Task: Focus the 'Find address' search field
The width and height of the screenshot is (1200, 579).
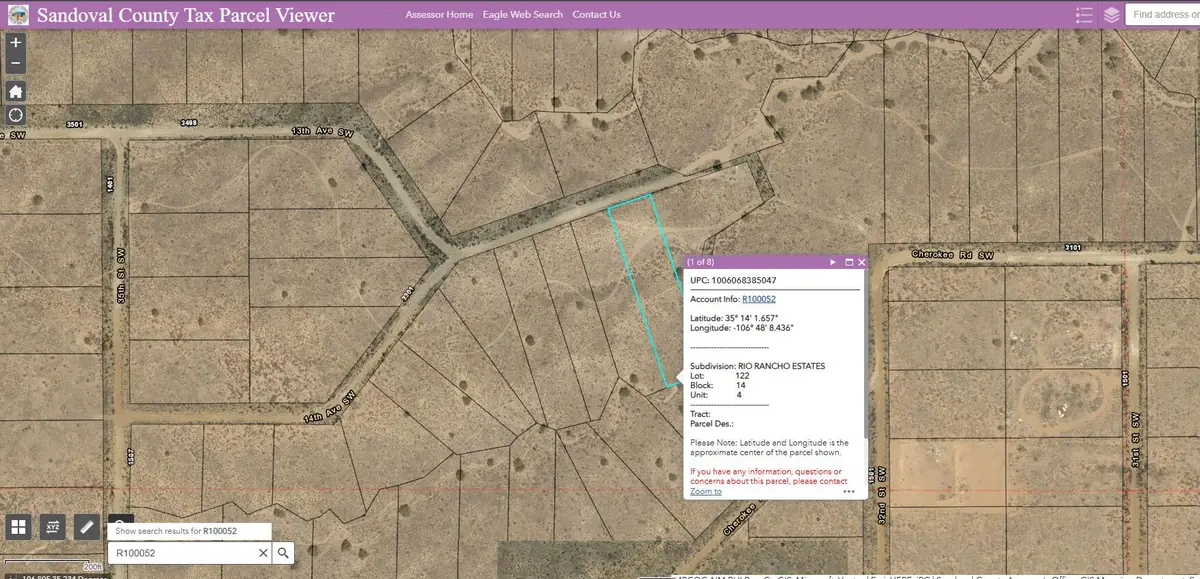Action: [x=1162, y=15]
